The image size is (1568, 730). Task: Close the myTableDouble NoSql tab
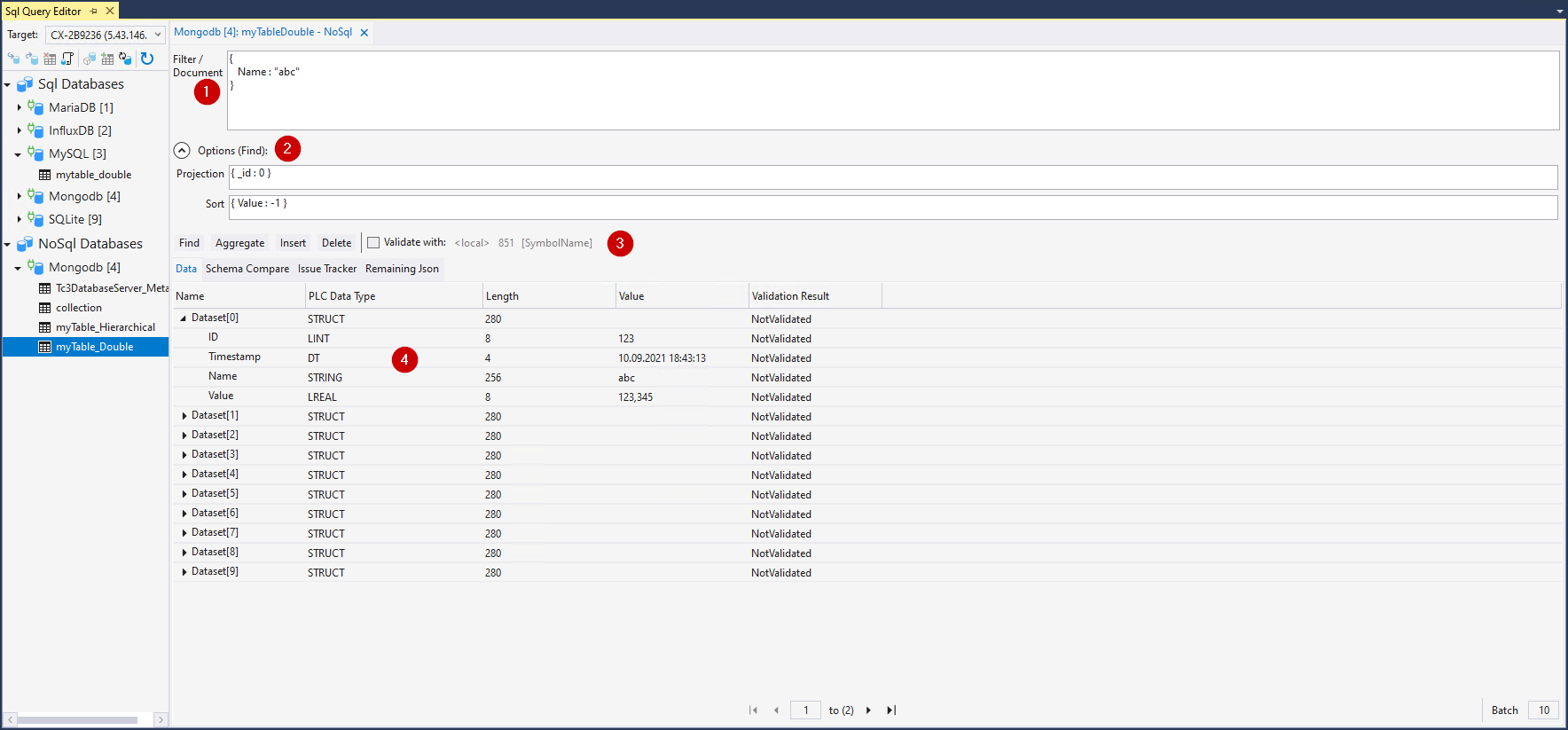tap(365, 33)
